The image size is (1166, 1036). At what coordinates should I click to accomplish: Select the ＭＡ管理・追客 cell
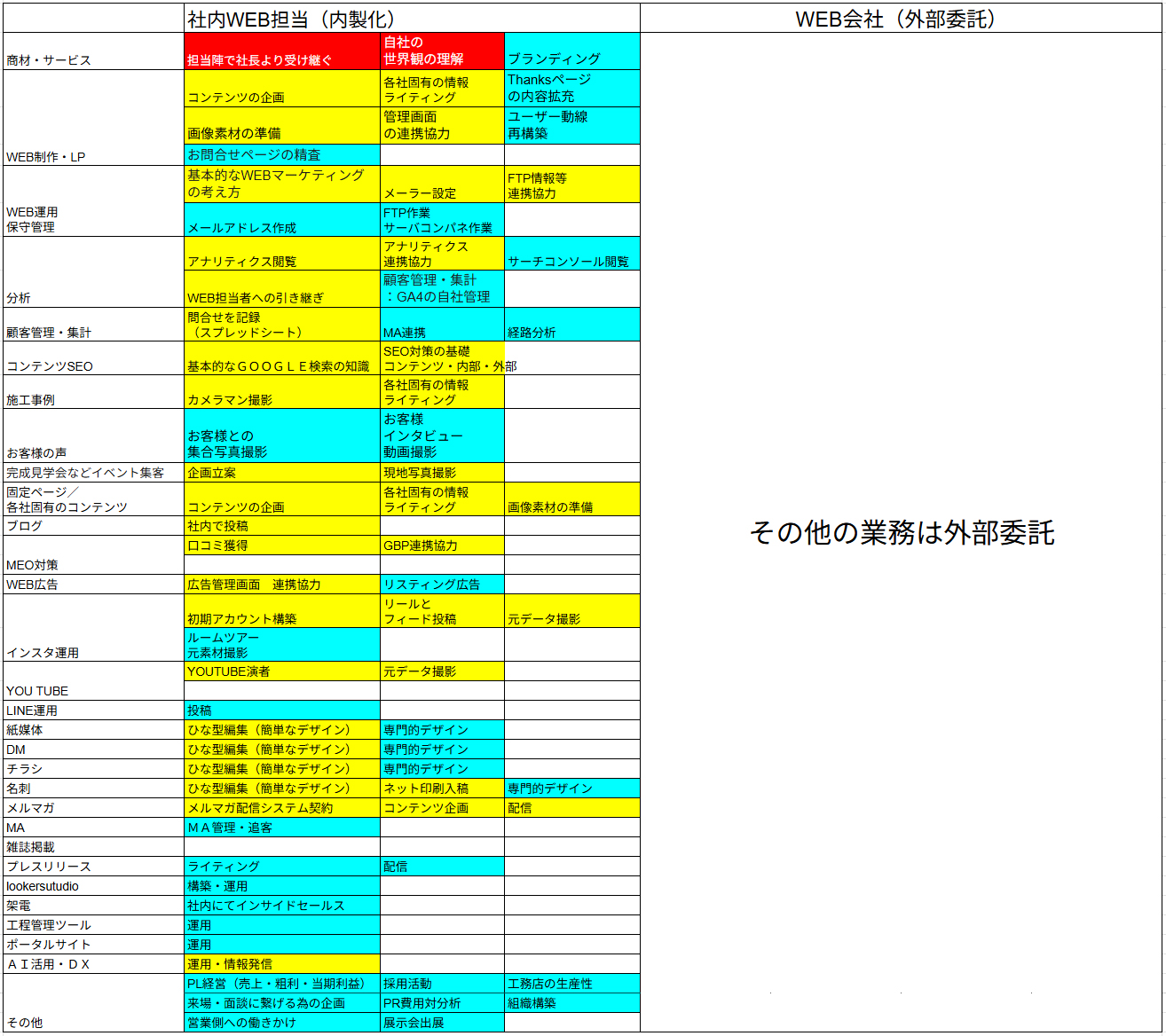tap(225, 827)
